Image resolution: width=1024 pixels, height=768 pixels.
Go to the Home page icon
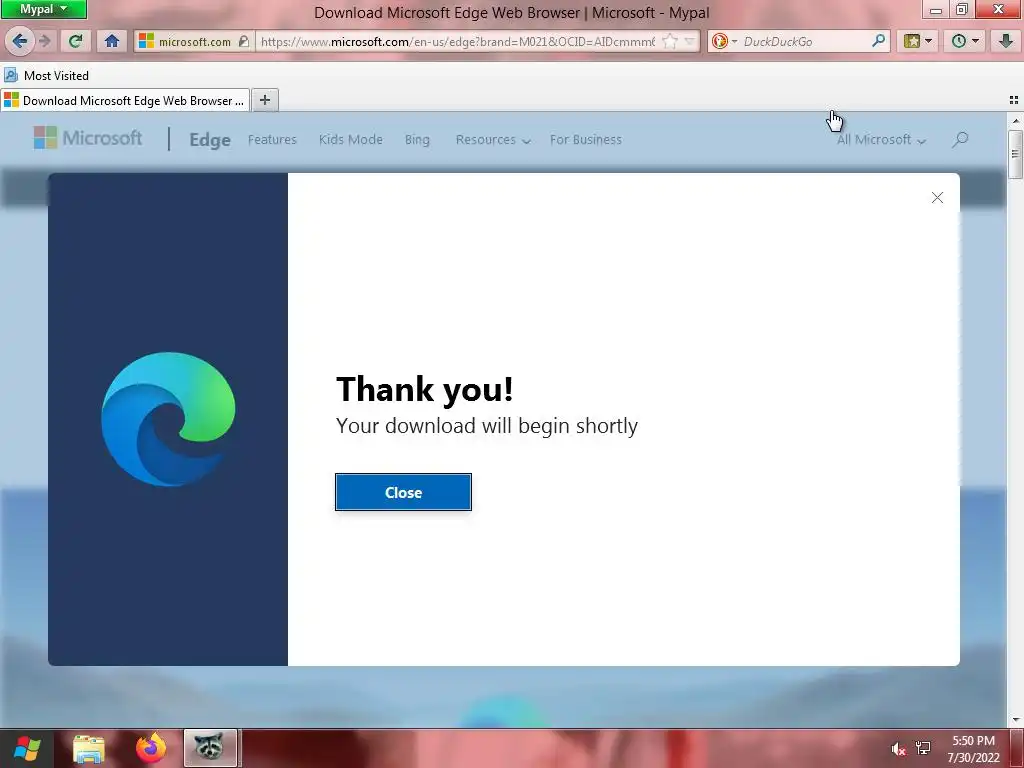point(112,41)
